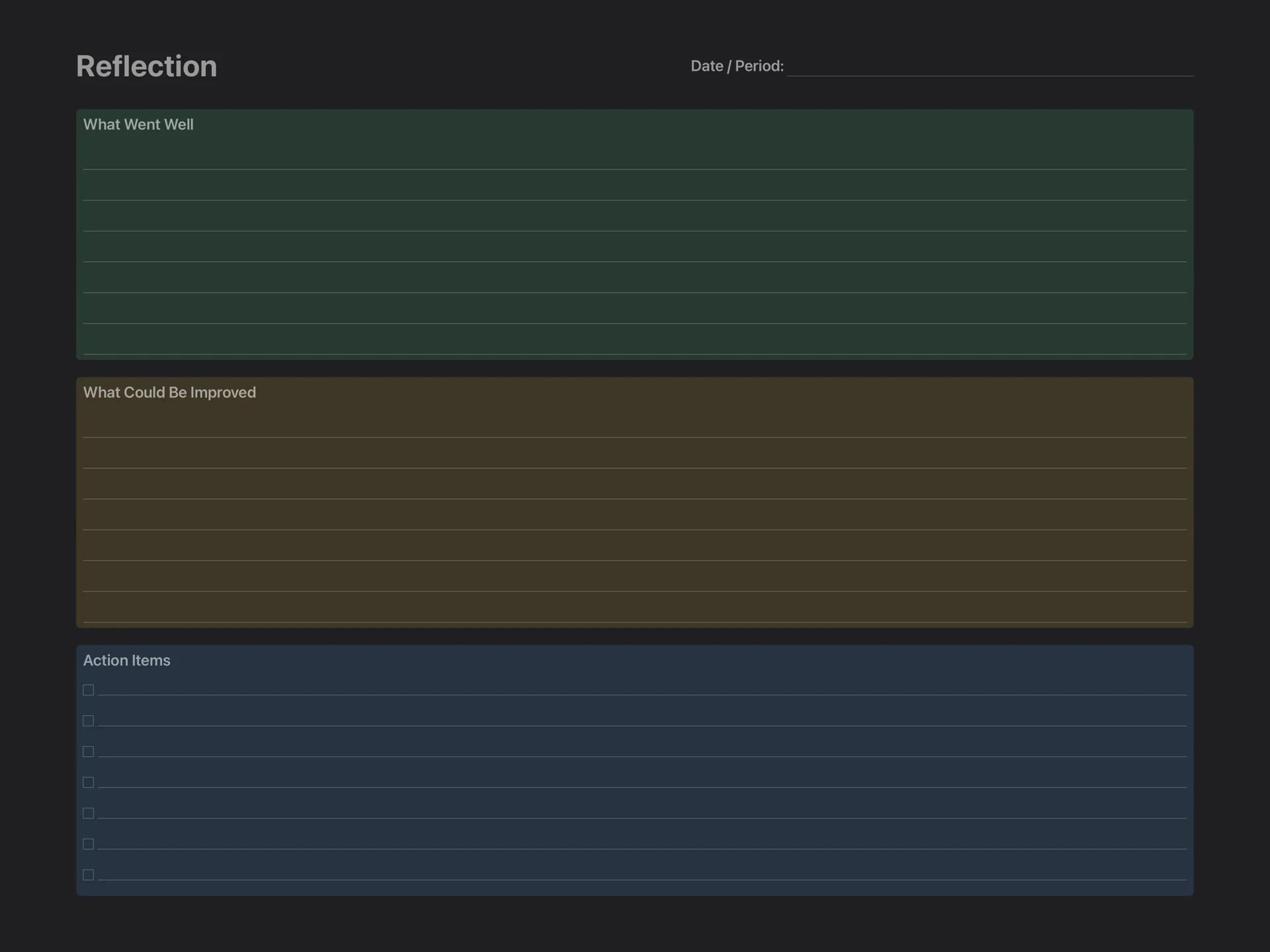Click the 'What Could Be Improved' heading
This screenshot has width=1270, height=952.
[169, 392]
